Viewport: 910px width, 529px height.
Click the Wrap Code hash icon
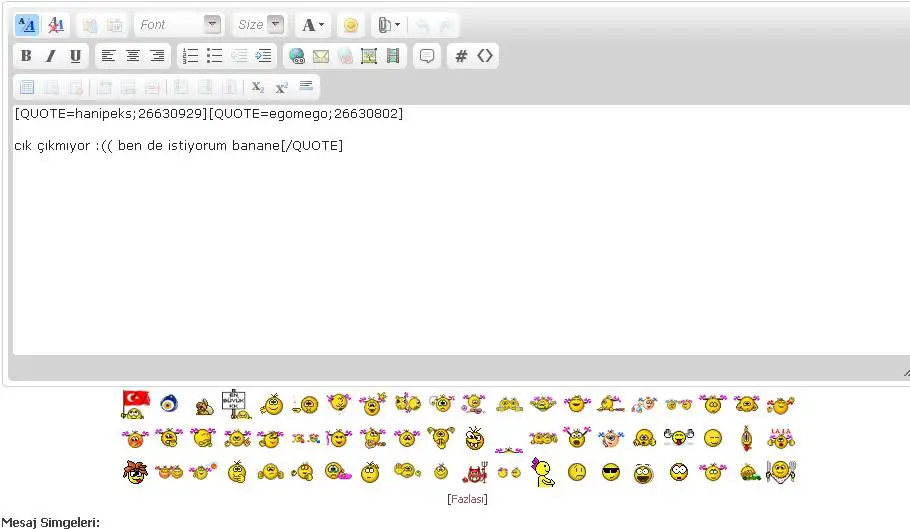(461, 56)
